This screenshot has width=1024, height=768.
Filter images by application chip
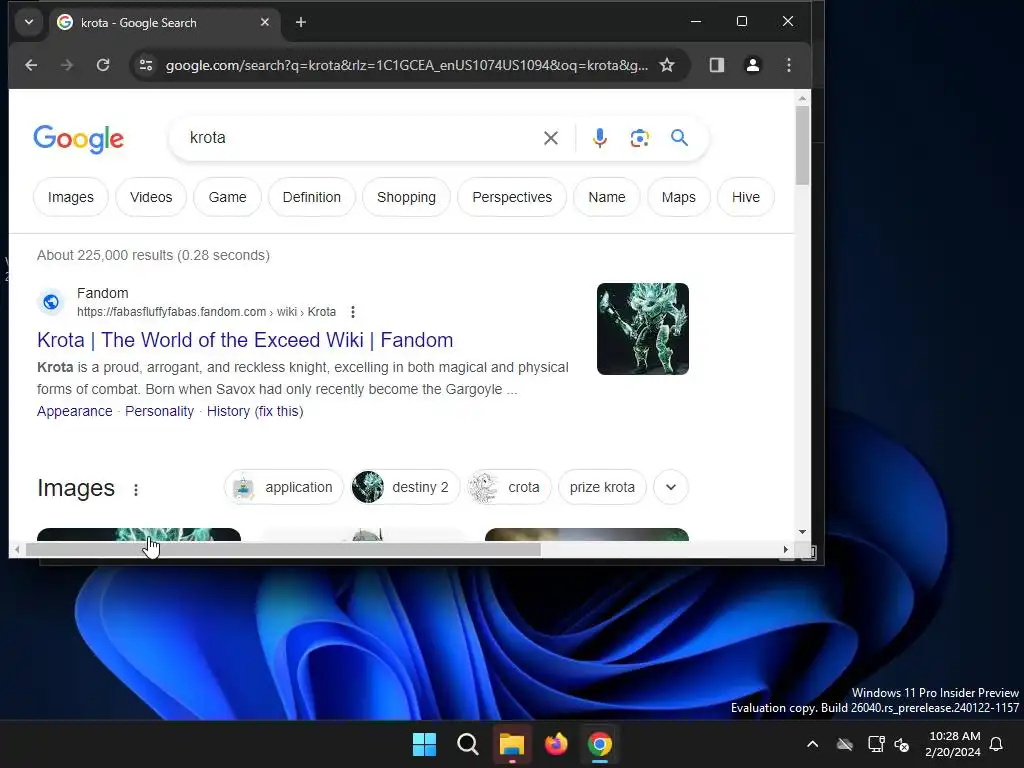284,487
